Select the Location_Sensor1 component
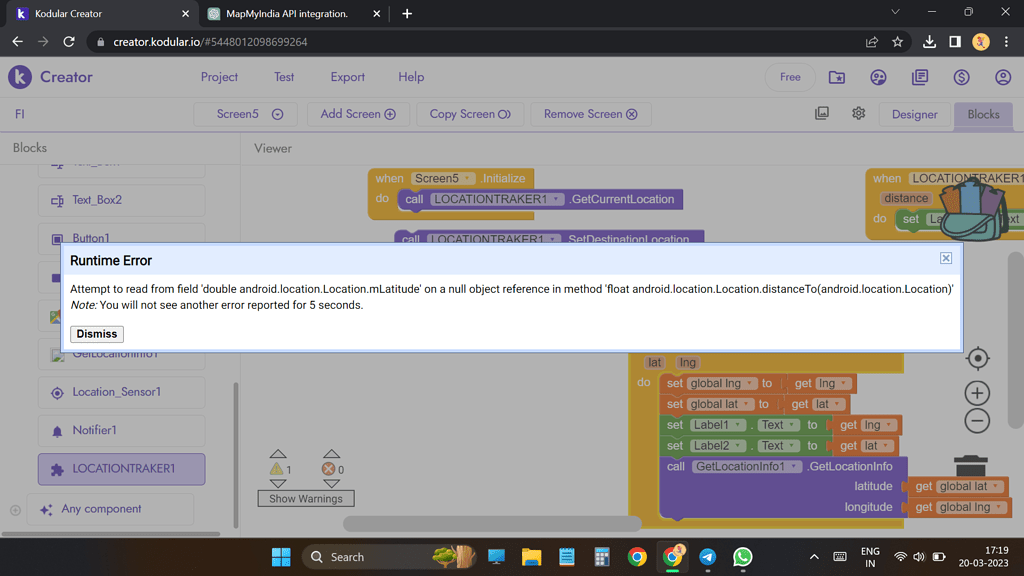This screenshot has height=576, width=1024. point(121,392)
